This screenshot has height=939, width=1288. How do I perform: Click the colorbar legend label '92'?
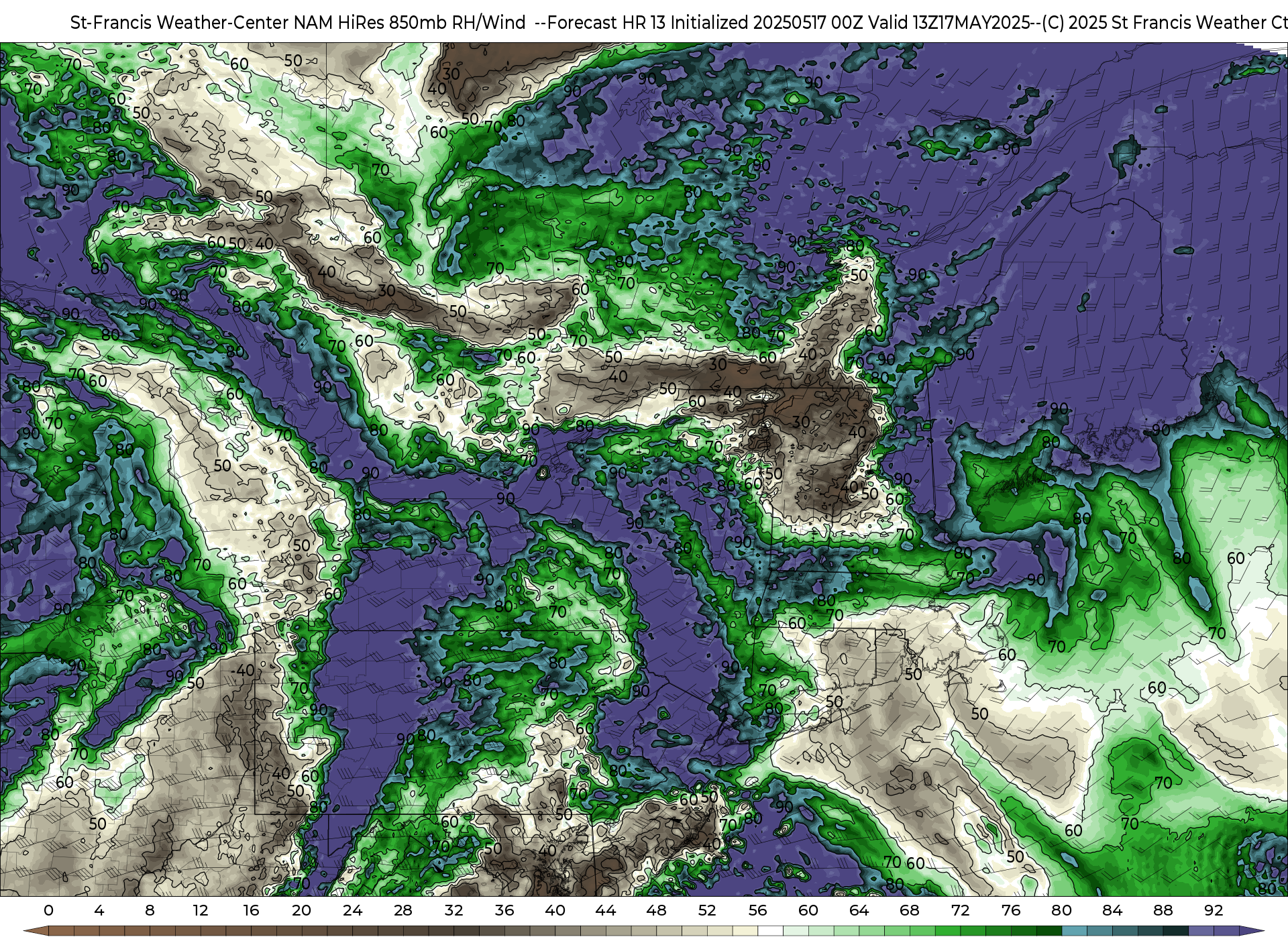[1213, 910]
